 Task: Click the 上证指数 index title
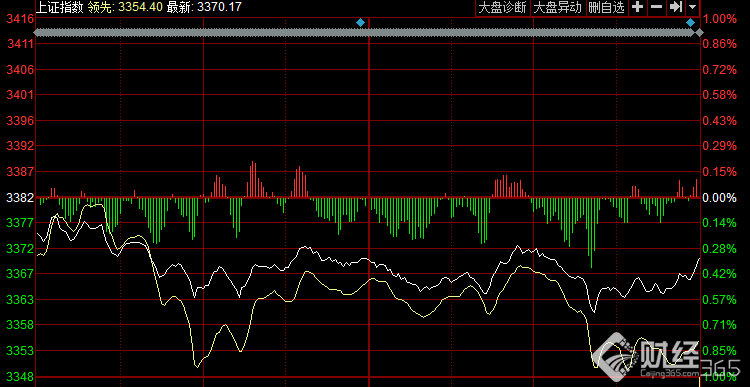tap(59, 7)
